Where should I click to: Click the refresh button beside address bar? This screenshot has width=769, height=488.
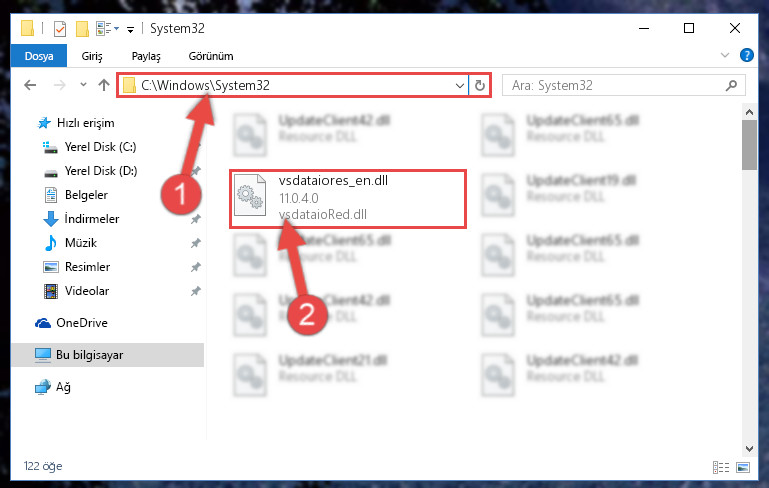coord(480,85)
